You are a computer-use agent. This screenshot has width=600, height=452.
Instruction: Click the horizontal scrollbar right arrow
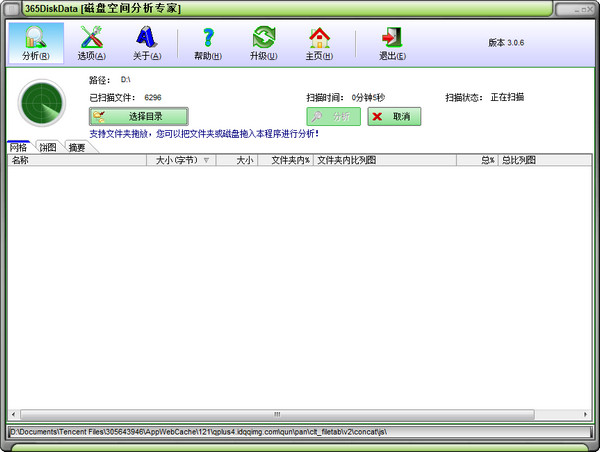pyautogui.click(x=585, y=414)
